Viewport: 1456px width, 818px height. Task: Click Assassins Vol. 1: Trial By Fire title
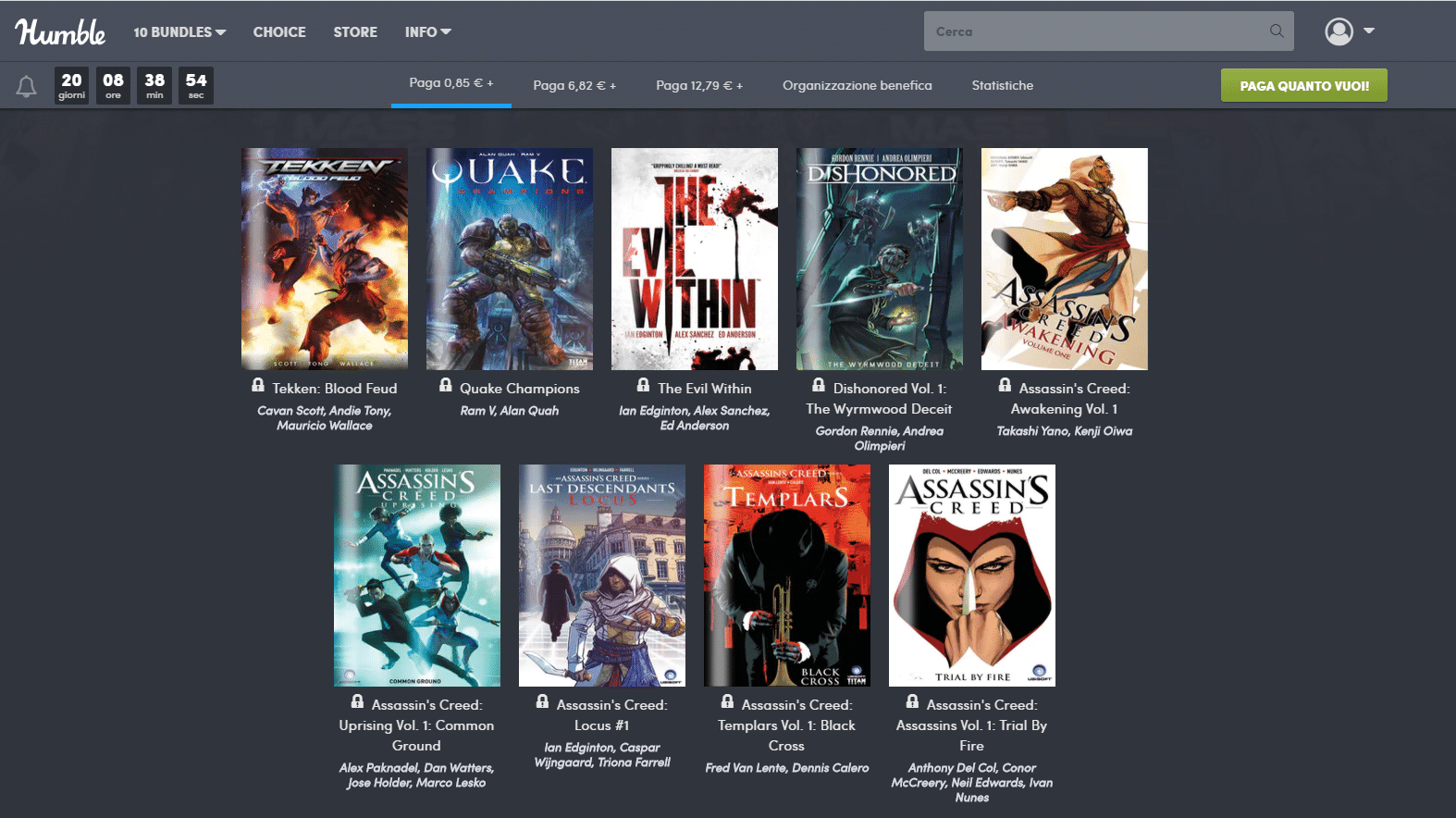tap(972, 725)
